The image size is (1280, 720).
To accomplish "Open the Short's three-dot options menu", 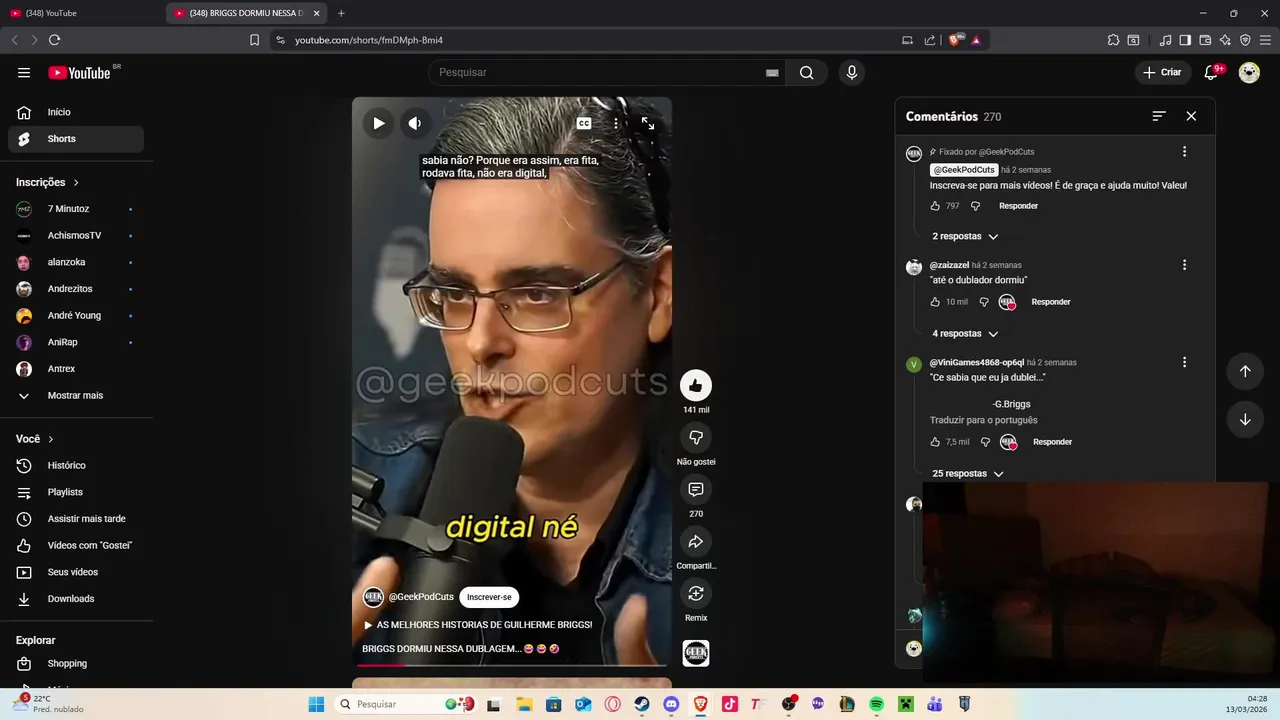I will [x=616, y=123].
